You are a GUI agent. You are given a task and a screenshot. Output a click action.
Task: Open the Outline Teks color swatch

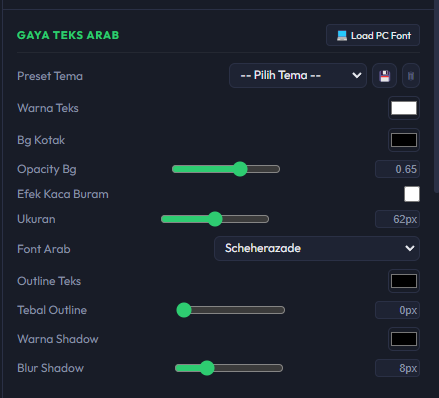[x=404, y=281]
